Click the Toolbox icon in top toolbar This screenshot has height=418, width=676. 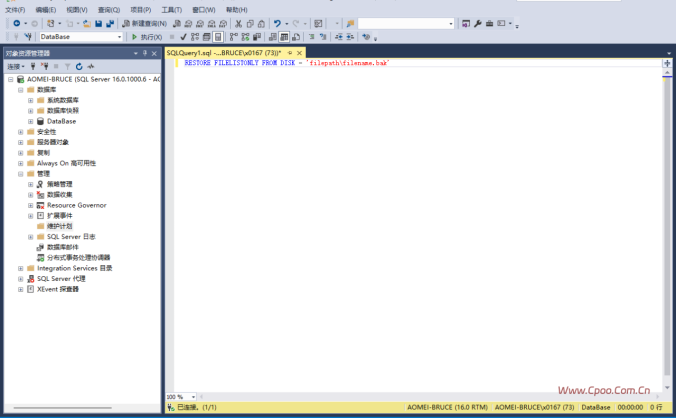489,23
